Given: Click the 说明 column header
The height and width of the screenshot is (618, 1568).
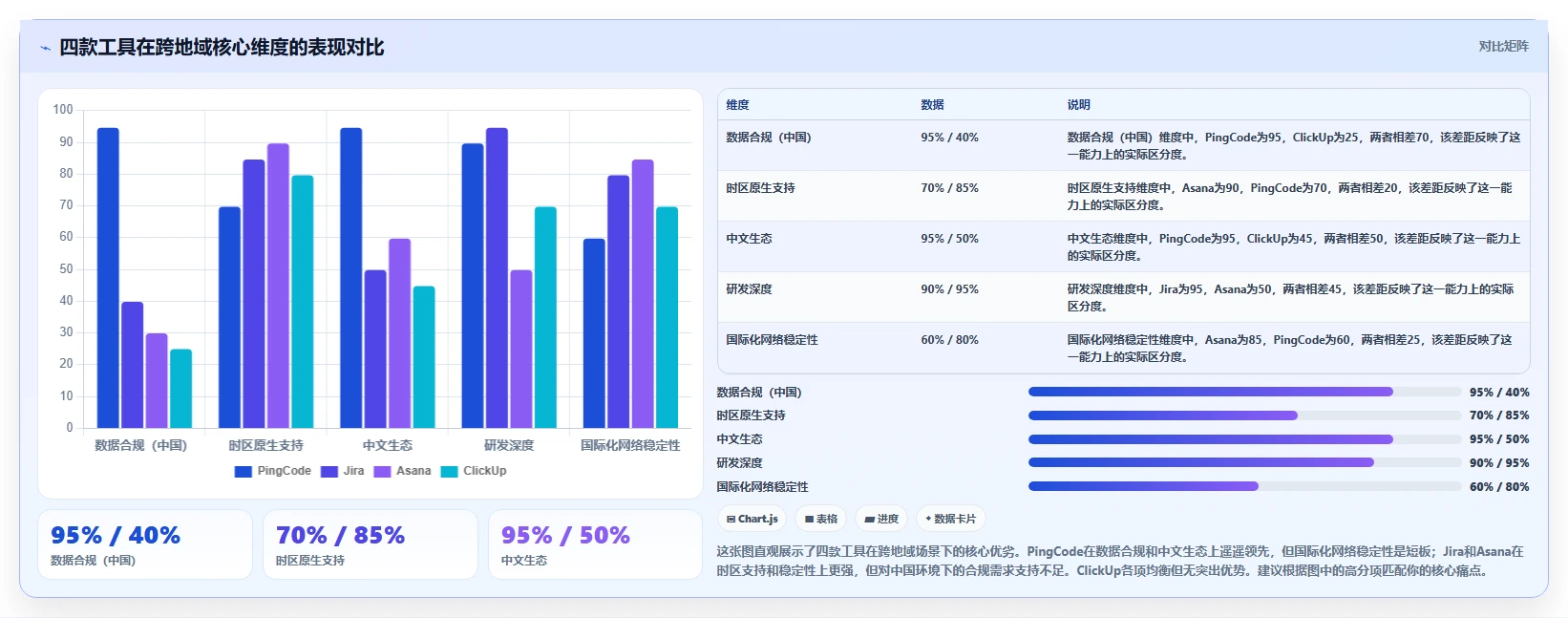Looking at the screenshot, I should [x=1078, y=105].
